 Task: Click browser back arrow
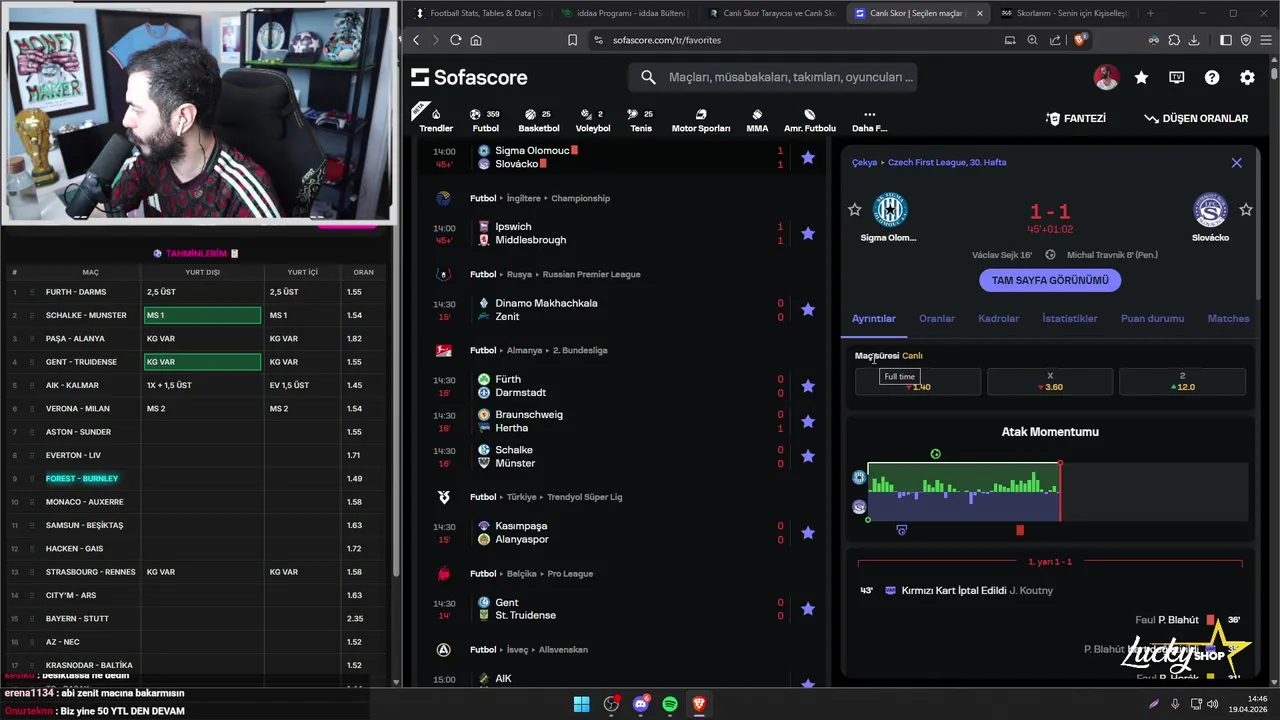point(417,40)
